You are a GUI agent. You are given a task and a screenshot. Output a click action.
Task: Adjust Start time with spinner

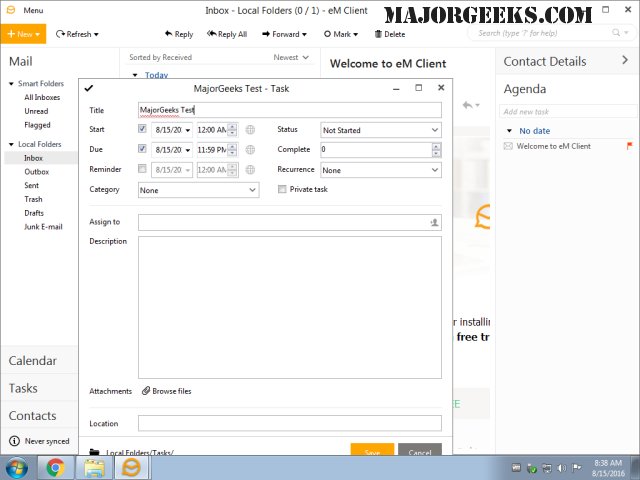coord(232,130)
